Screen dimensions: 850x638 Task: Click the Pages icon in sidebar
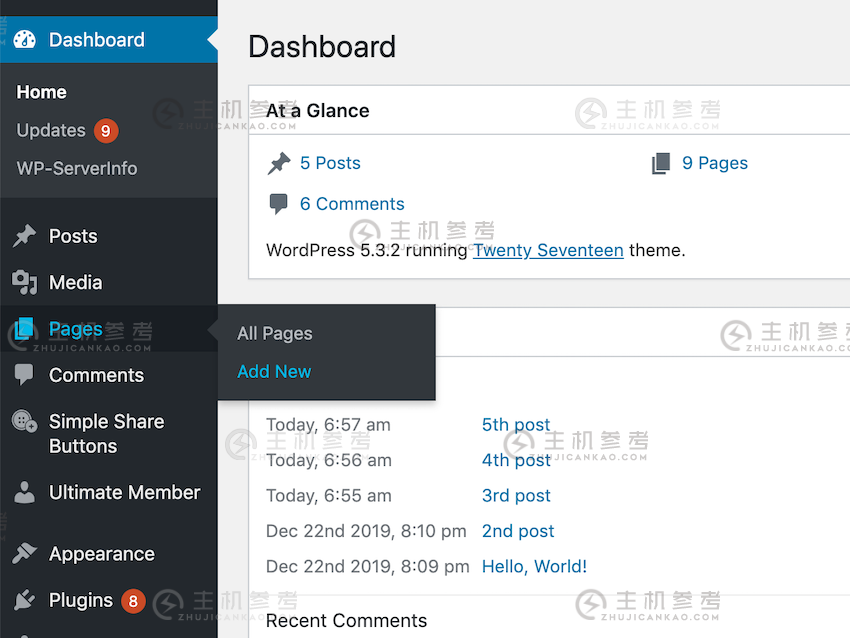pos(24,328)
